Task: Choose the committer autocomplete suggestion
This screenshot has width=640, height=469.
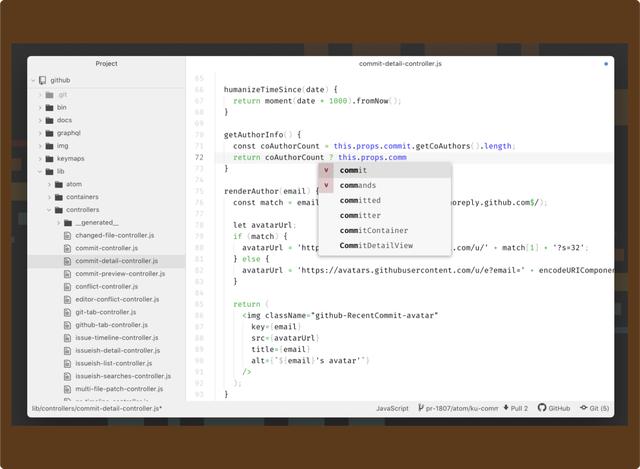Action: (385, 215)
